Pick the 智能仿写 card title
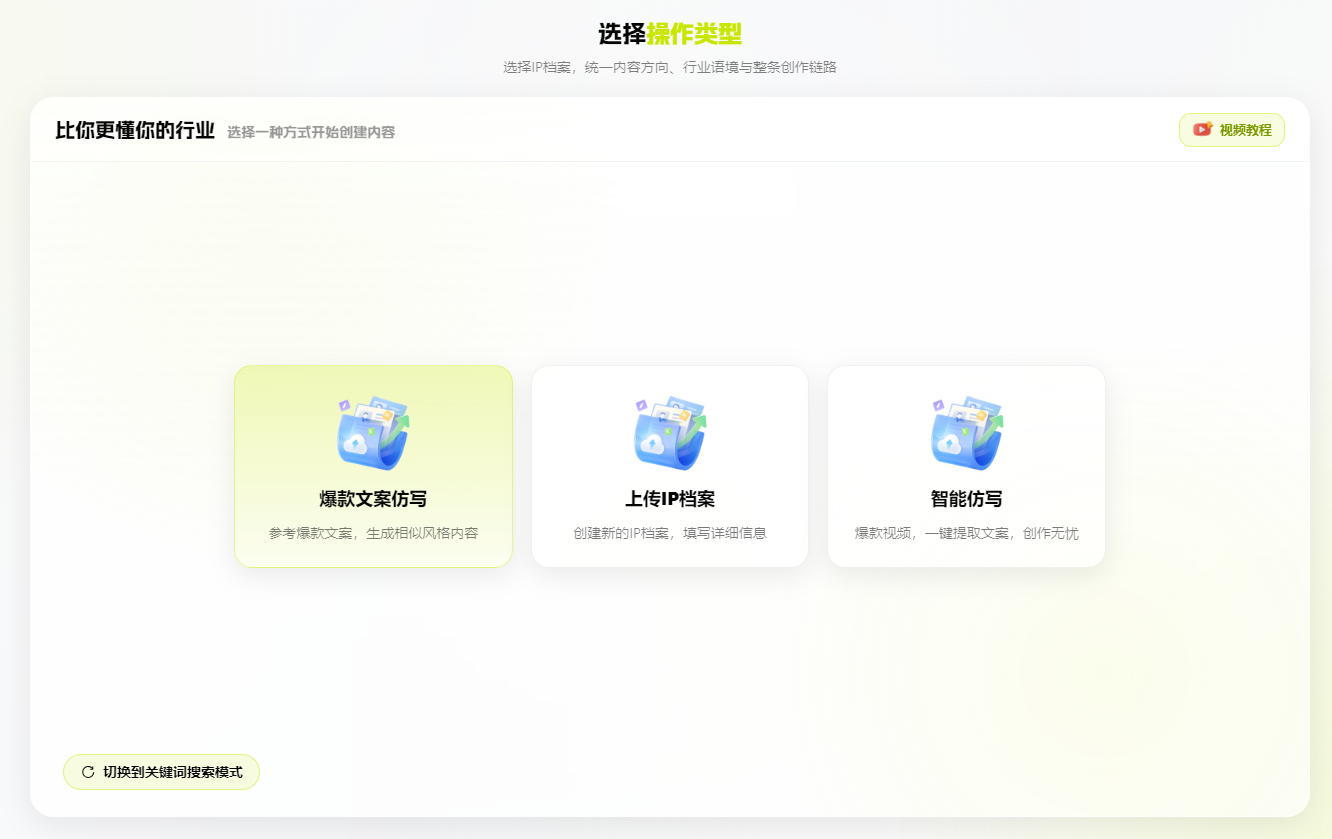Image resolution: width=1332 pixels, height=839 pixels. click(966, 499)
